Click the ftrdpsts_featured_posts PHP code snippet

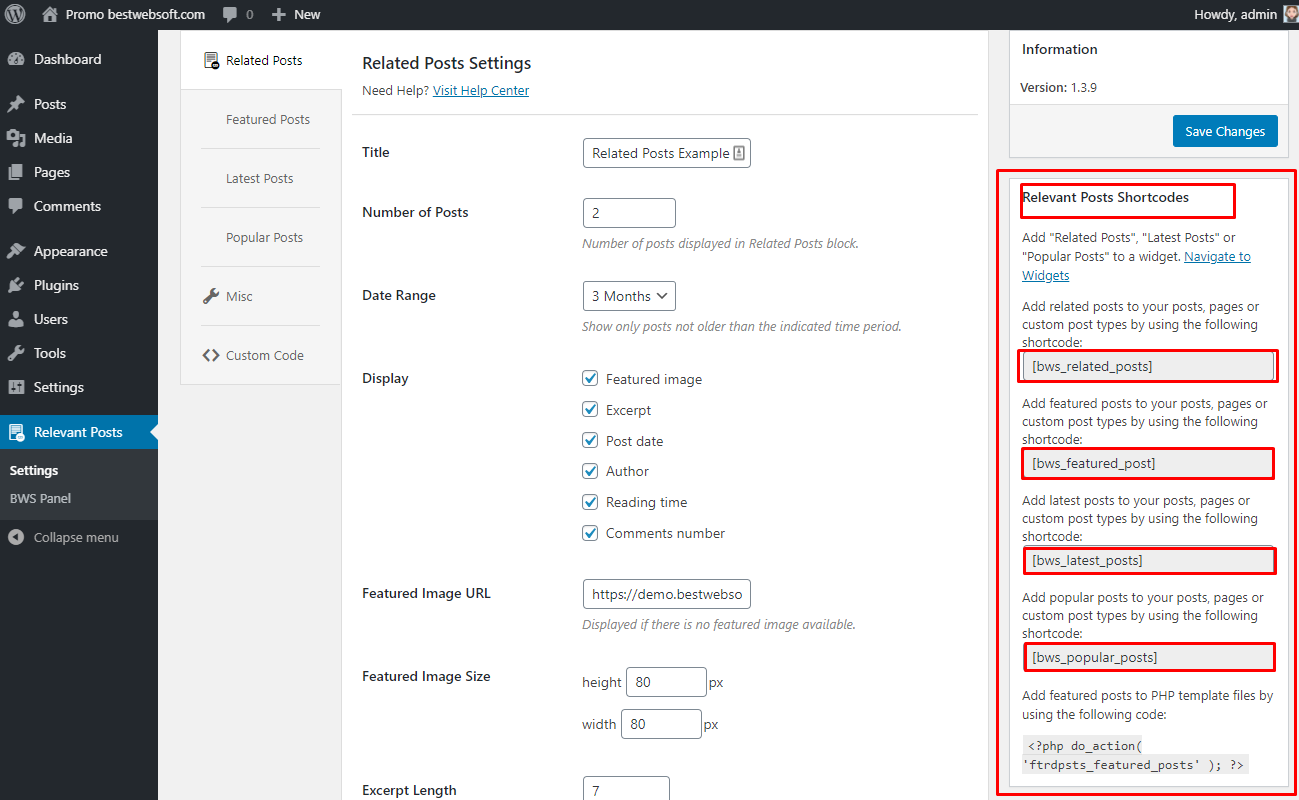pos(1136,755)
